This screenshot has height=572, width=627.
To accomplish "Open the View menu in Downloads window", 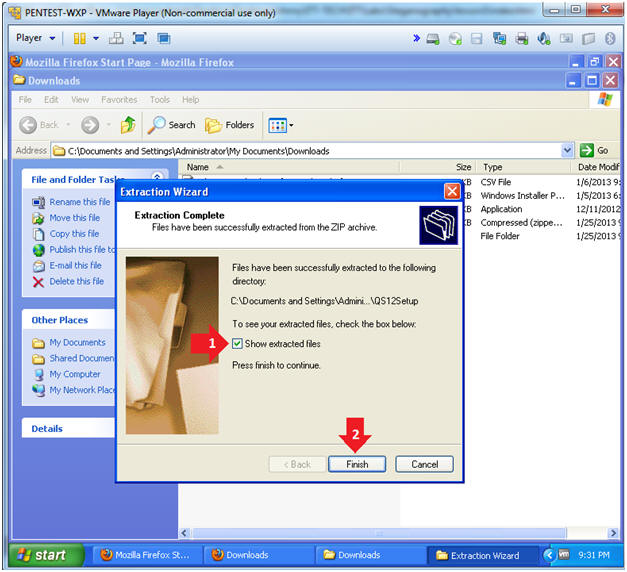I will [80, 100].
